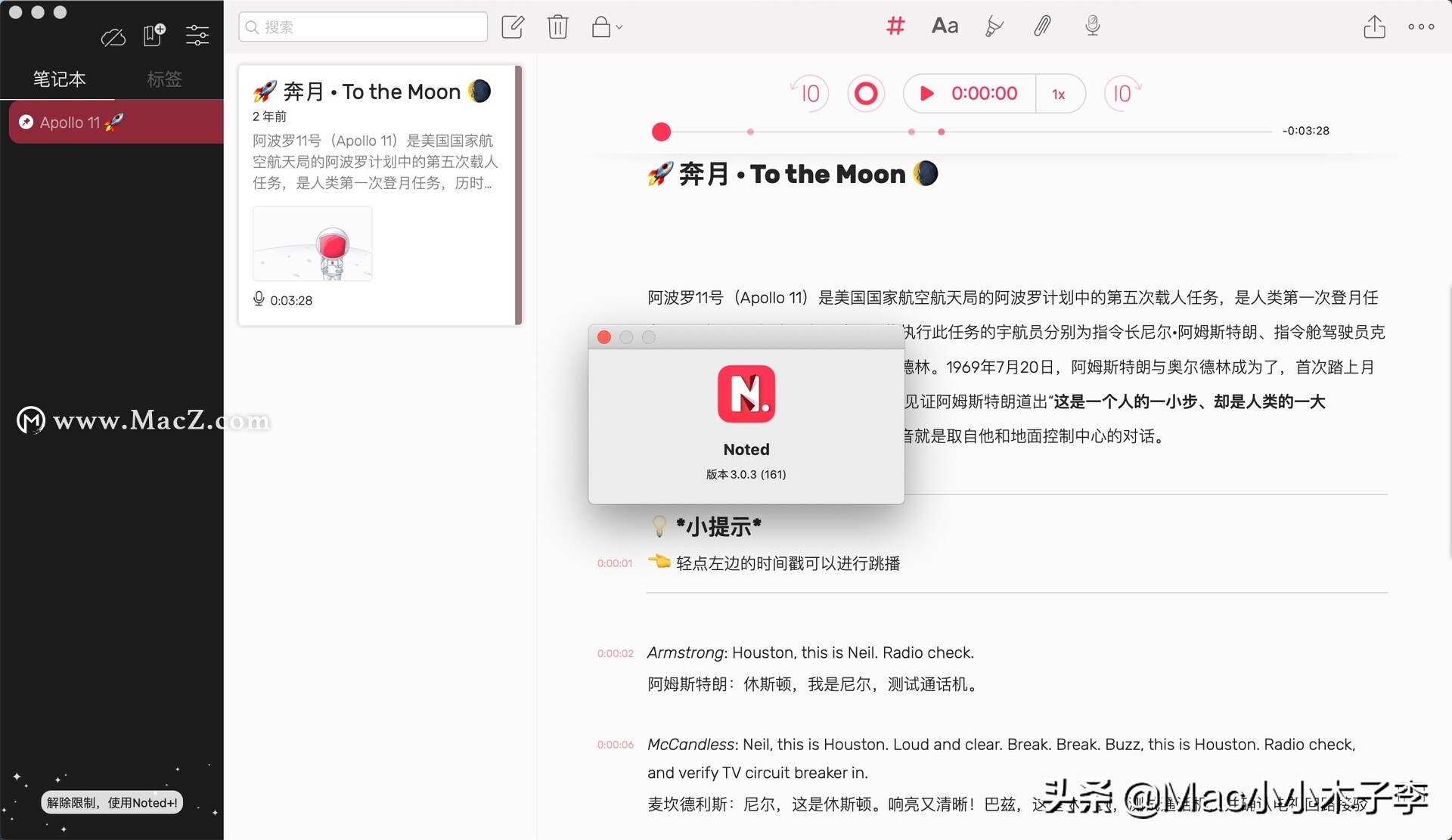The image size is (1452, 840).
Task: Create a new note
Action: point(513,27)
